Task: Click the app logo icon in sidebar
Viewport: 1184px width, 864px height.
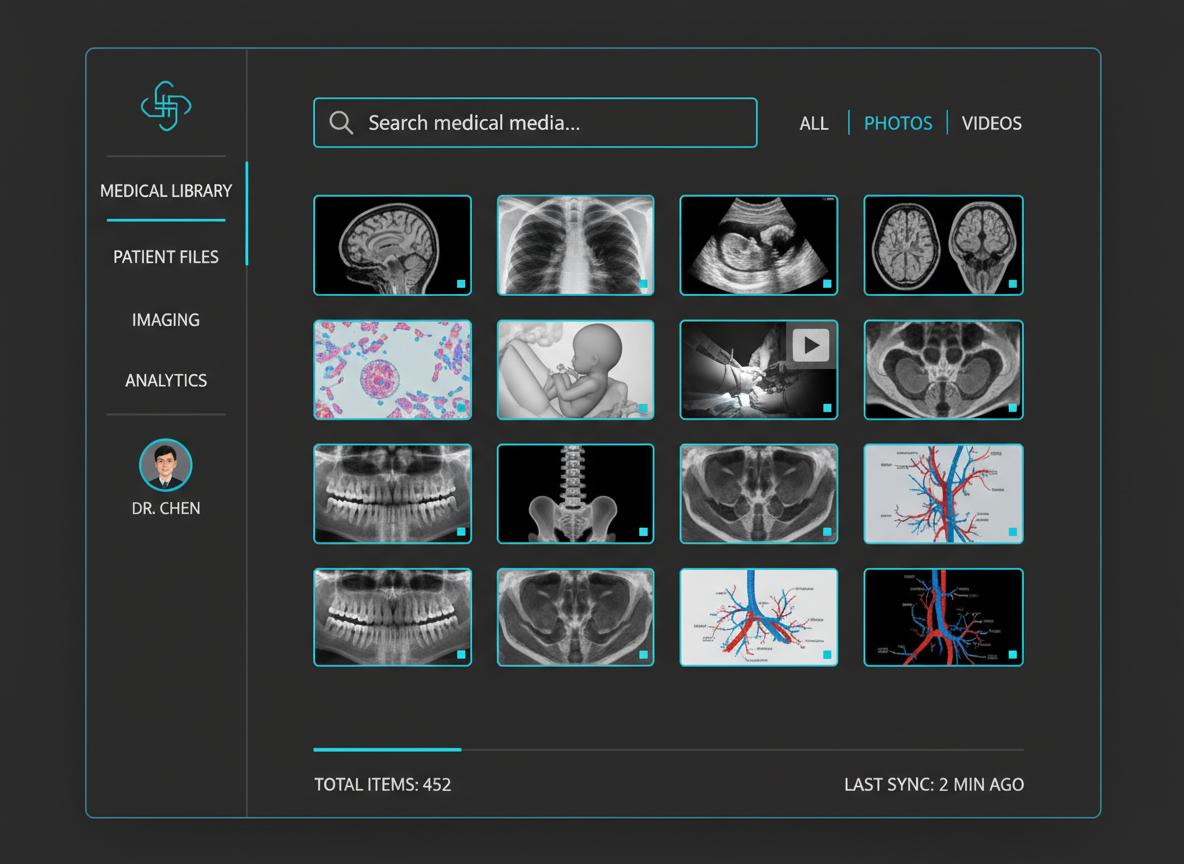Action: (x=166, y=106)
